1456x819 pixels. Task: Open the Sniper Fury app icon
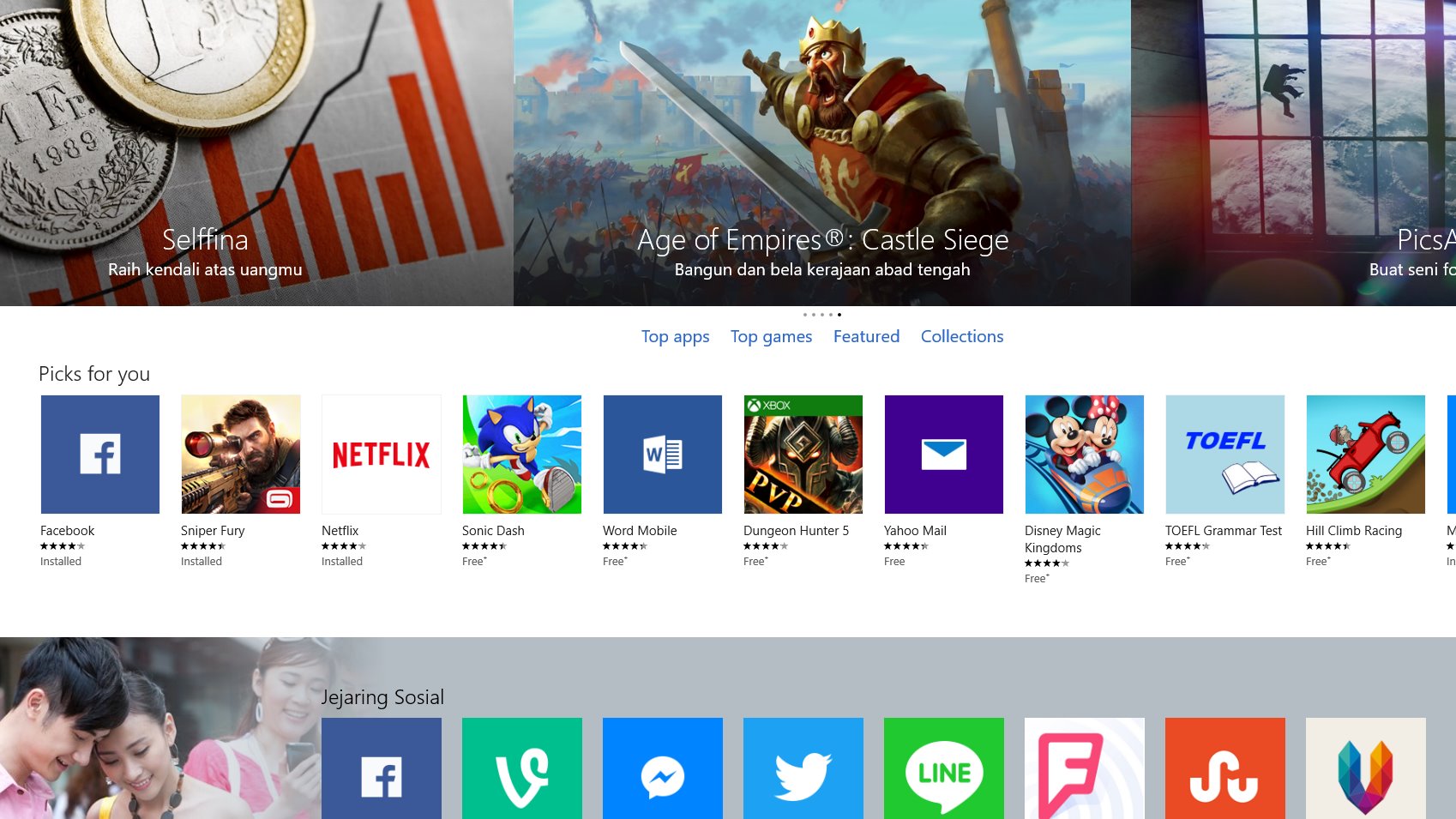coord(241,455)
